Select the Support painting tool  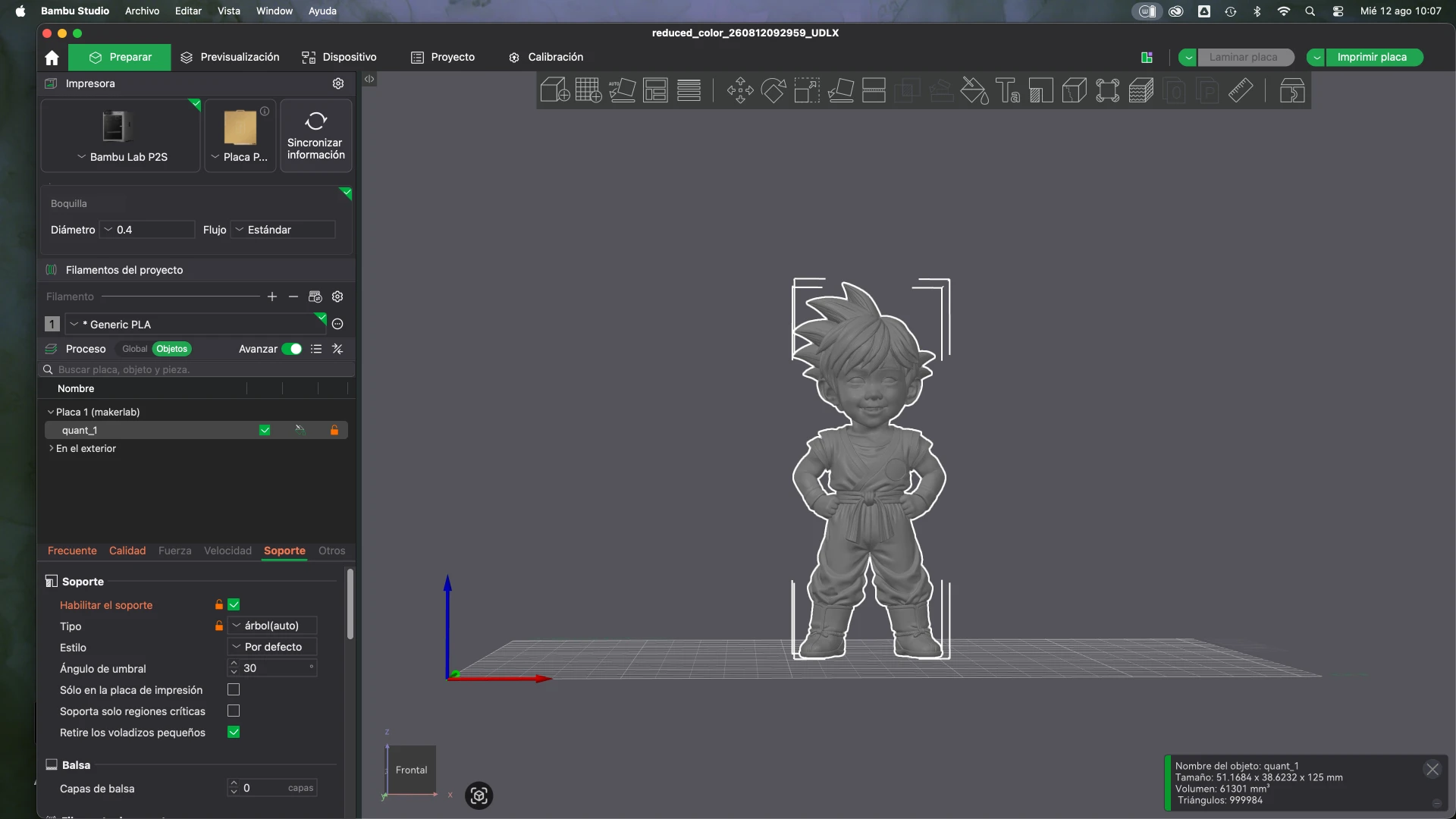coord(1041,90)
